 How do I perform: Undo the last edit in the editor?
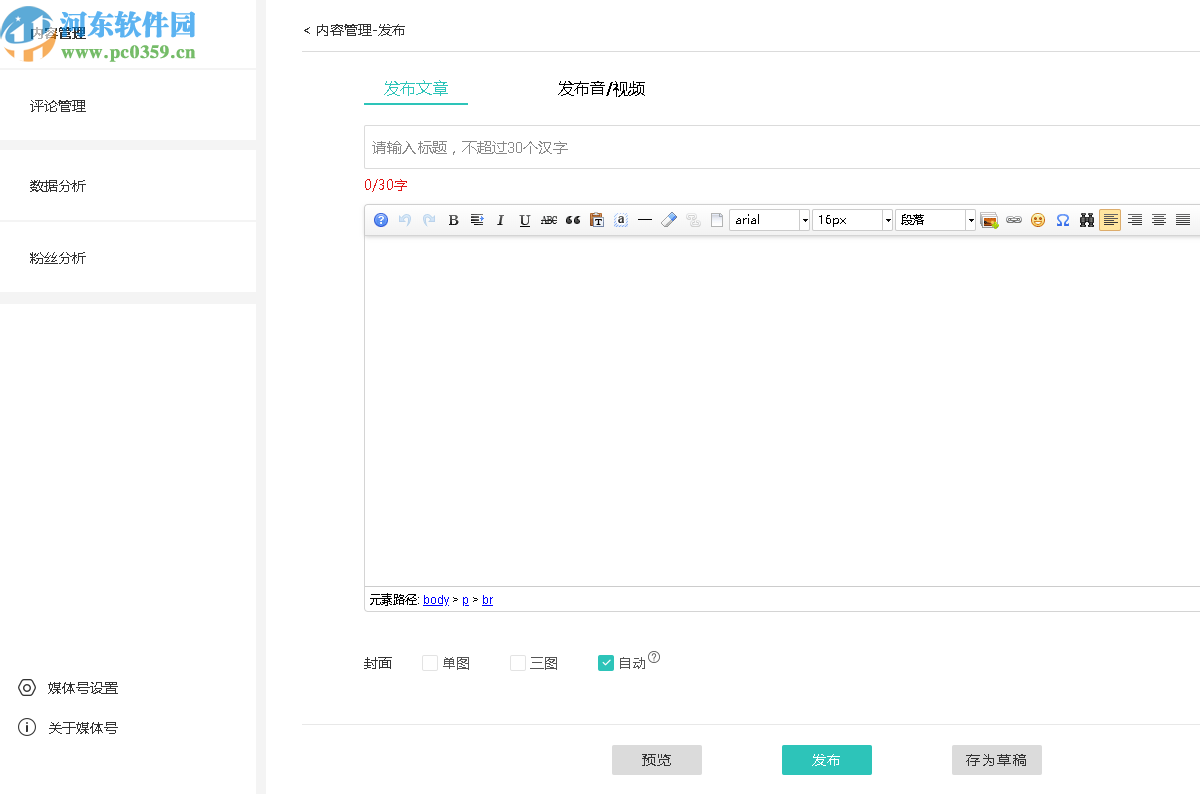pyautogui.click(x=404, y=220)
